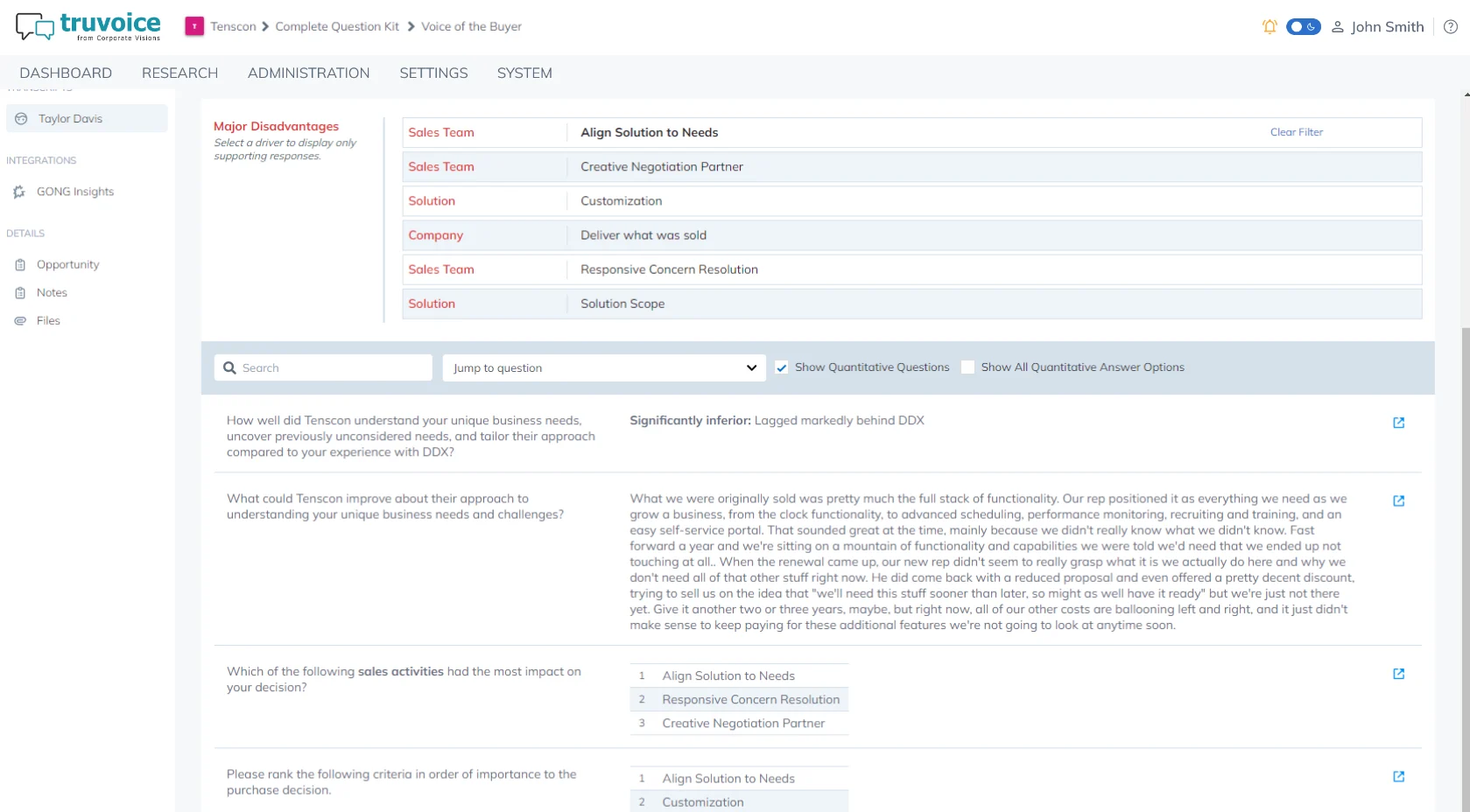This screenshot has height=812, width=1470.
Task: Click the Taylor Davis face icon
Action: point(21,118)
